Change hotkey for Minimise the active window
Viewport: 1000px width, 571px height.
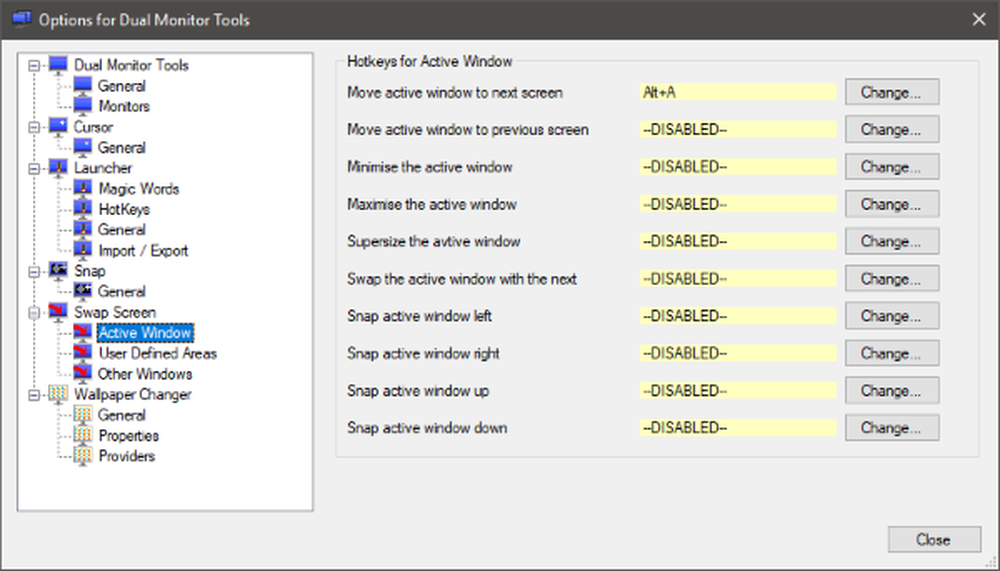coord(891,167)
